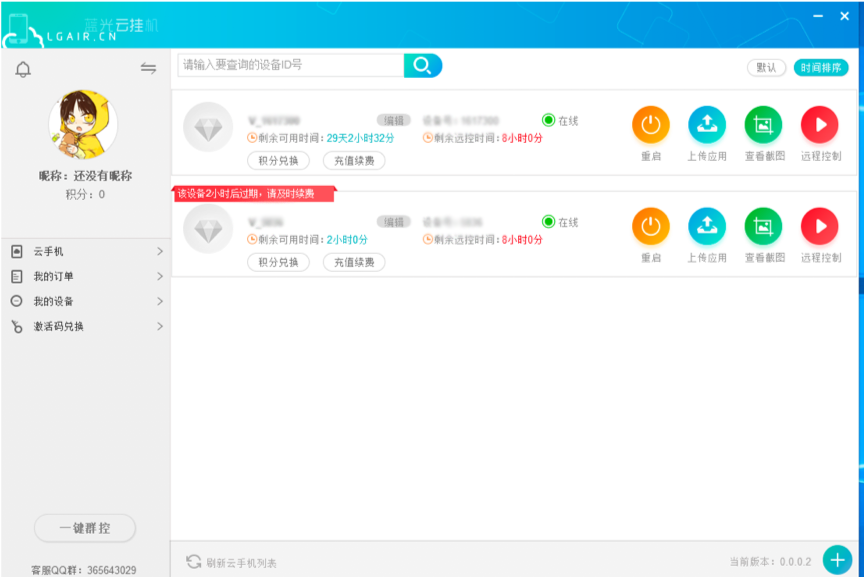
Task: Click the device ID search input field
Action: click(290, 65)
